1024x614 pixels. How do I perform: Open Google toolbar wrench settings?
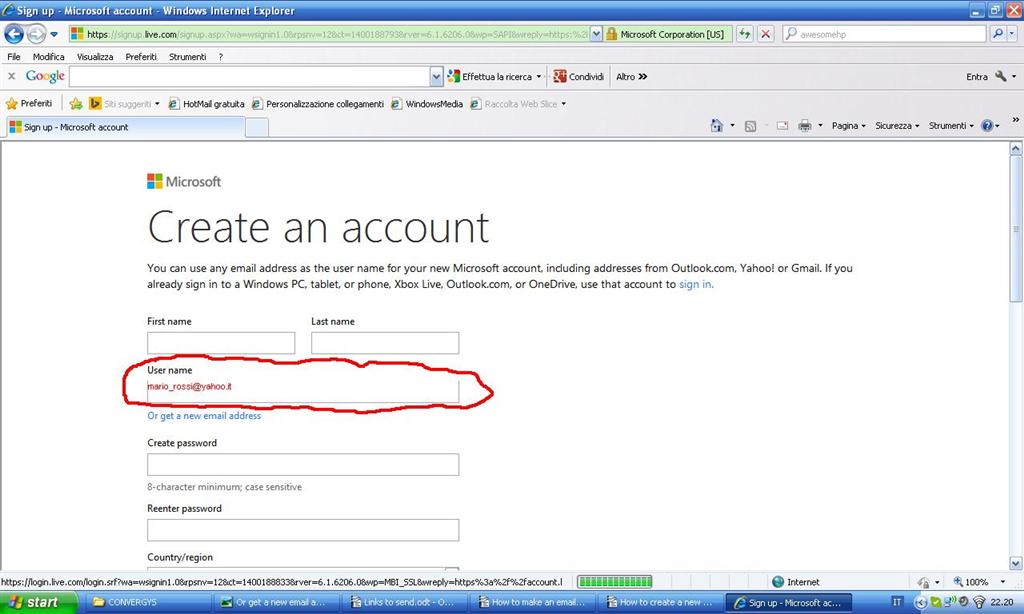(1004, 76)
